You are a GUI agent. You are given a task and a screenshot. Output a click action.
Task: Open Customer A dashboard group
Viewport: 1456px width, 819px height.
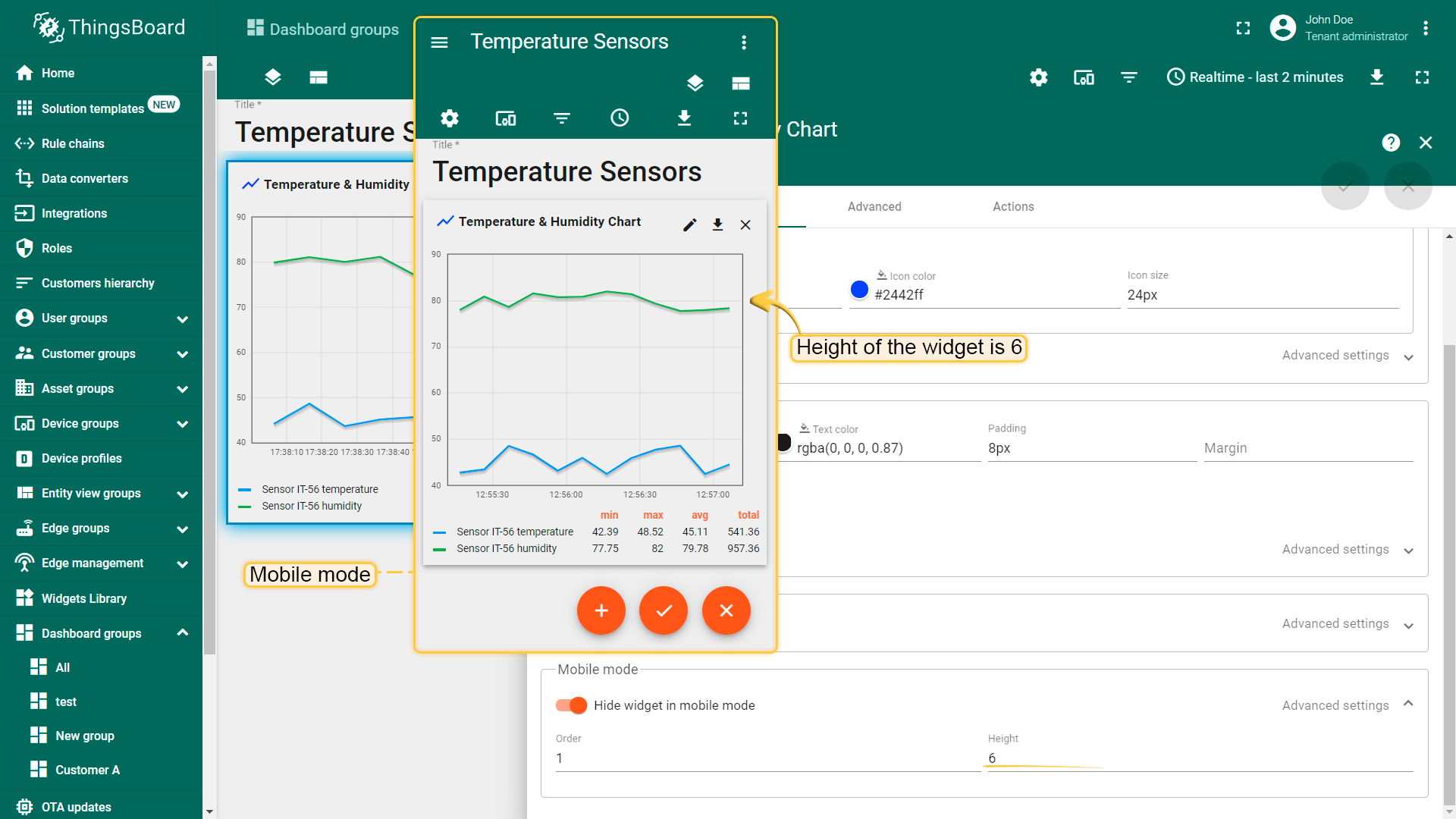[102, 770]
